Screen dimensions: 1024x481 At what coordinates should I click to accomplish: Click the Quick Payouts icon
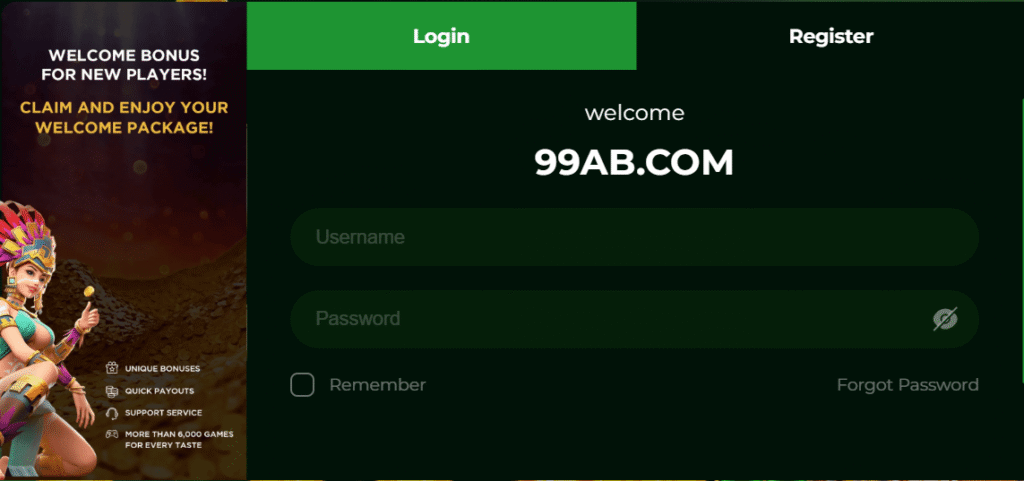[112, 391]
